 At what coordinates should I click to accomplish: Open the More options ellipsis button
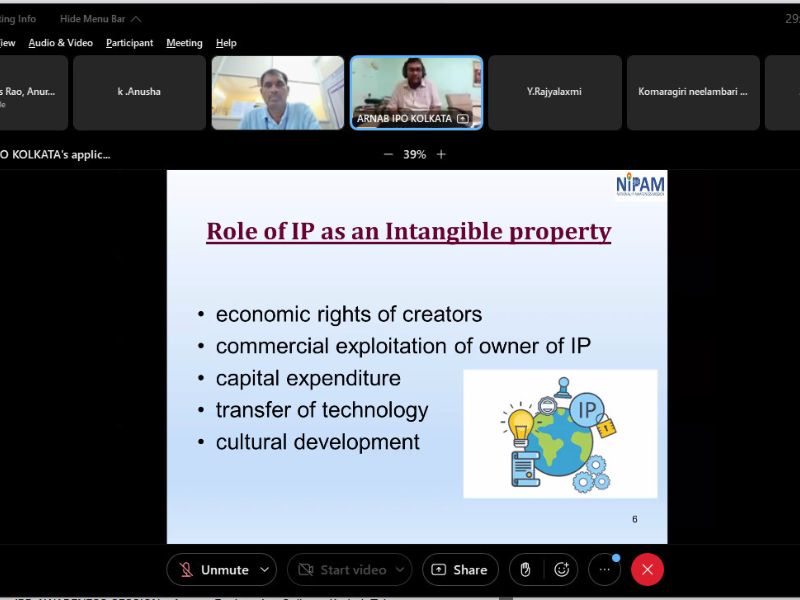(x=604, y=569)
